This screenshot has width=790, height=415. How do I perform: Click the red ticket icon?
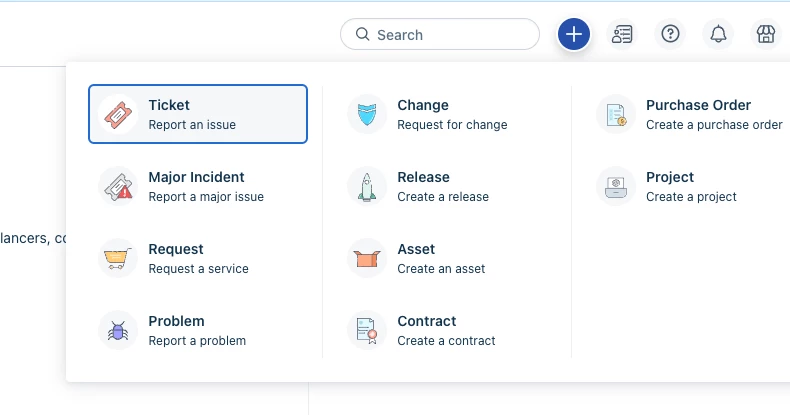pos(118,114)
